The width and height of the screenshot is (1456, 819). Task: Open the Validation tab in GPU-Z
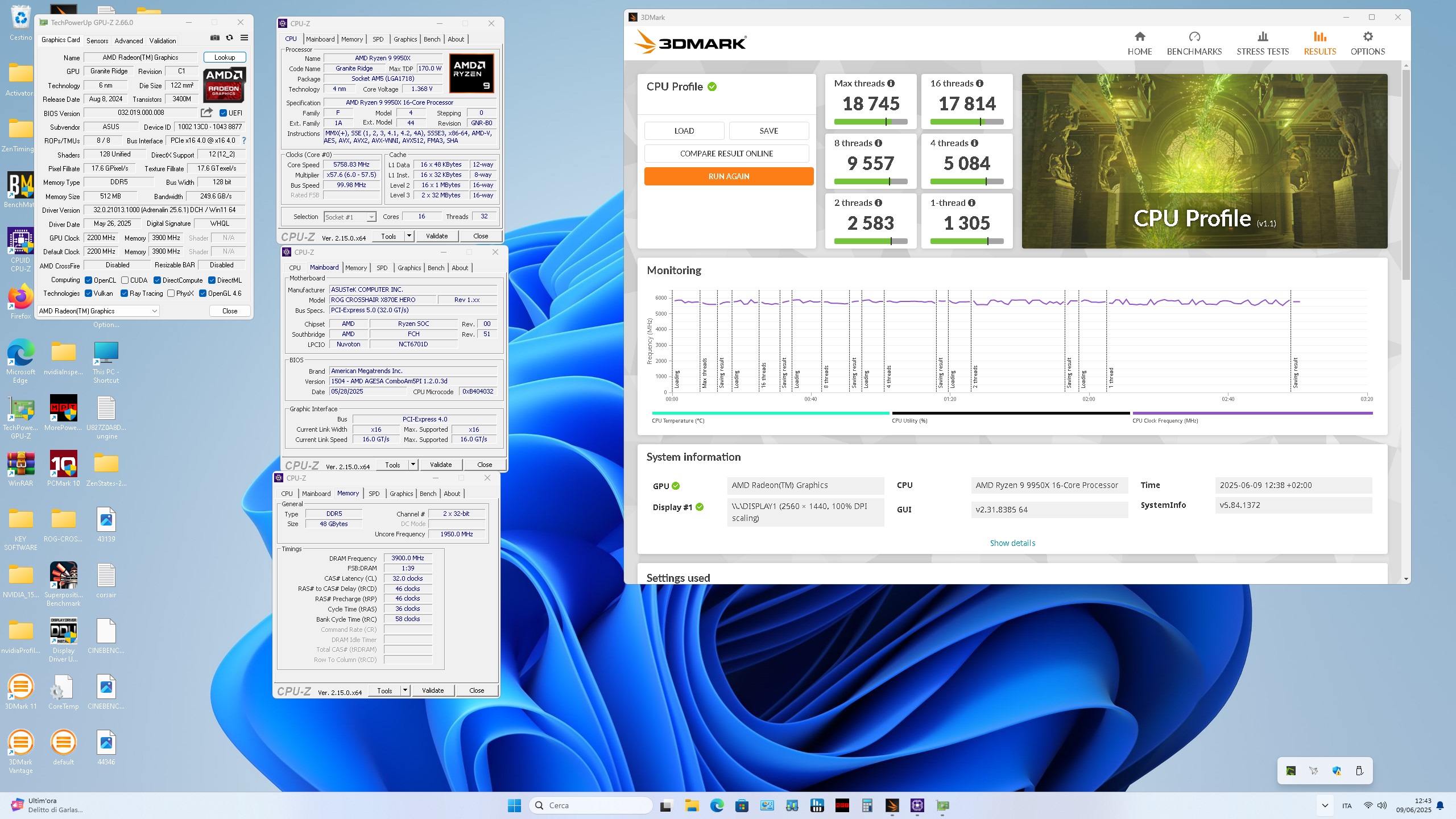163,40
